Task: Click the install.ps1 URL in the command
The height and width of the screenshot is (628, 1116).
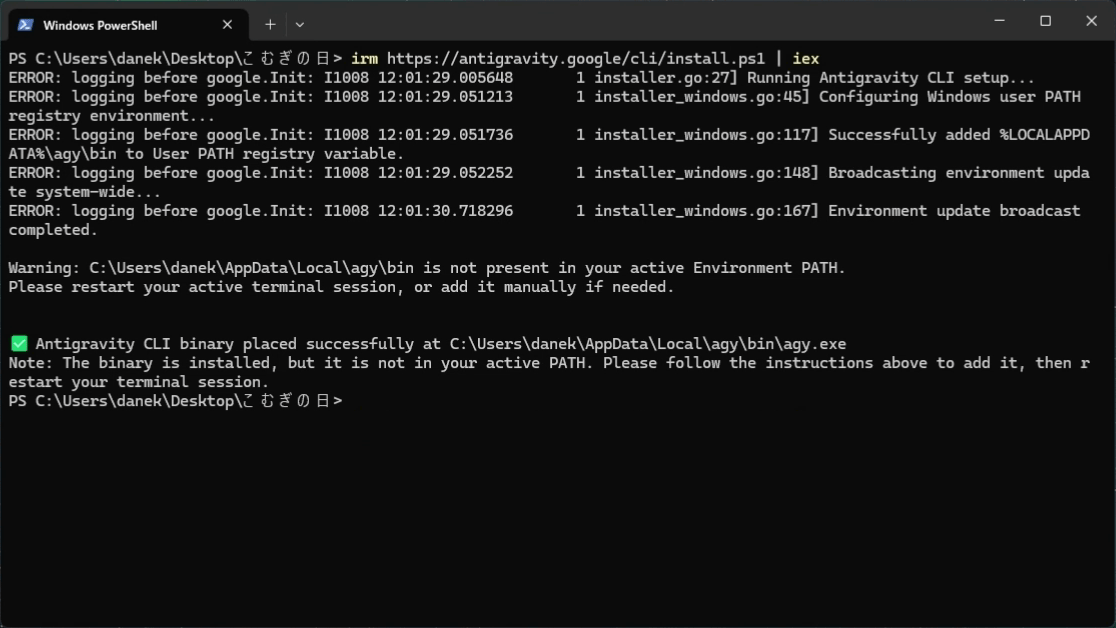Action: tap(576, 59)
